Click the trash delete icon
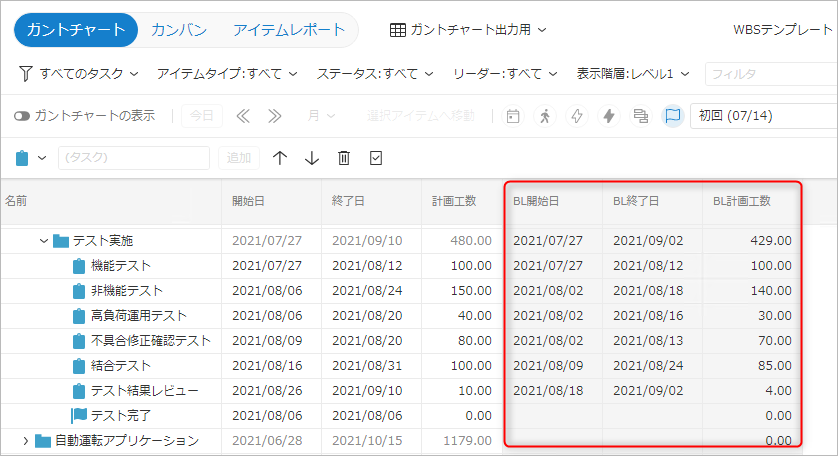This screenshot has width=838, height=456. [x=344, y=158]
